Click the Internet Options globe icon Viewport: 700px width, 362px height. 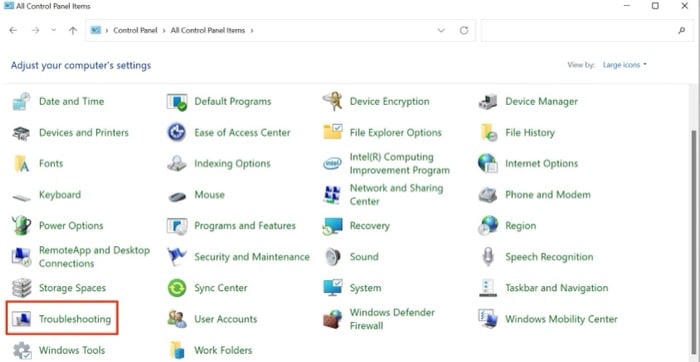point(488,163)
